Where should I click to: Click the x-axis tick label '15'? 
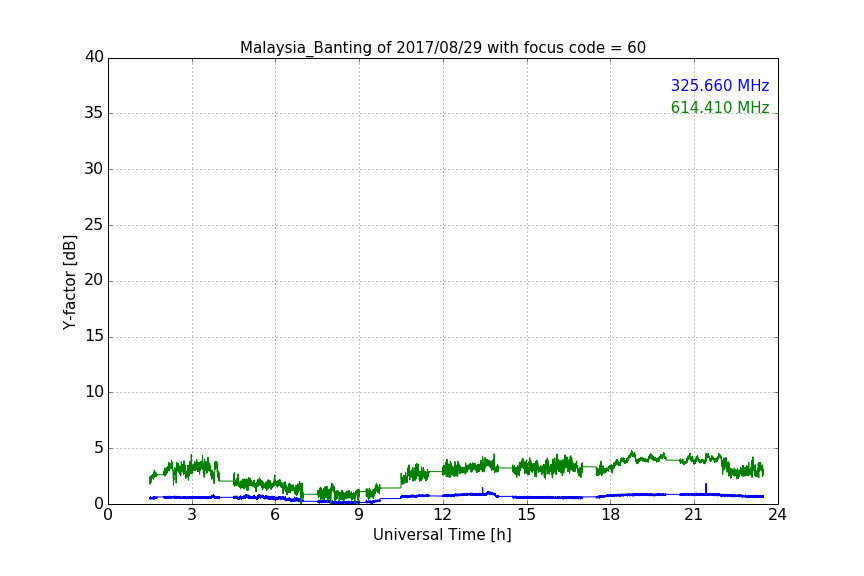[527, 515]
